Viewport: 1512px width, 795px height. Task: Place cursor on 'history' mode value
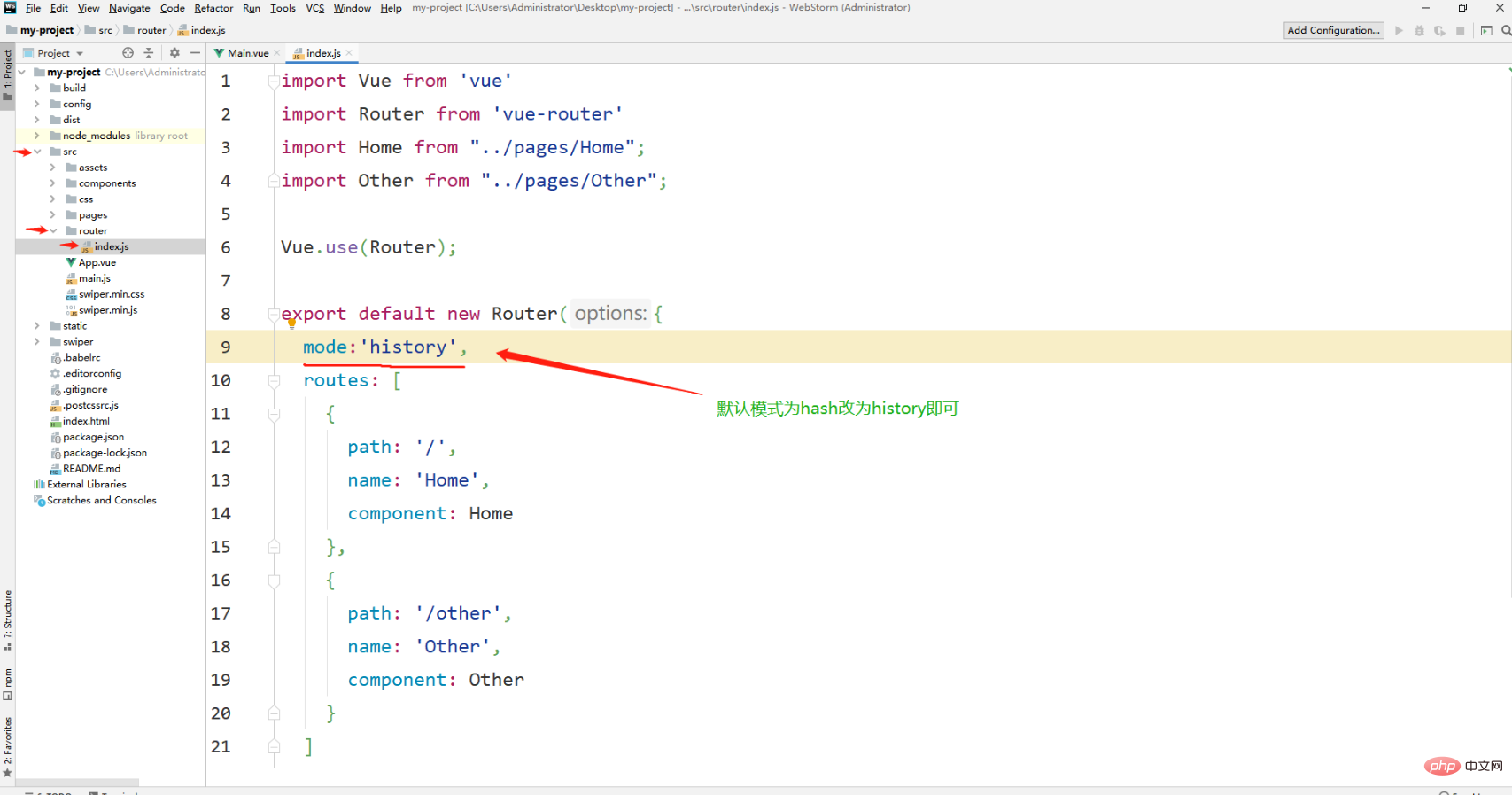click(407, 347)
